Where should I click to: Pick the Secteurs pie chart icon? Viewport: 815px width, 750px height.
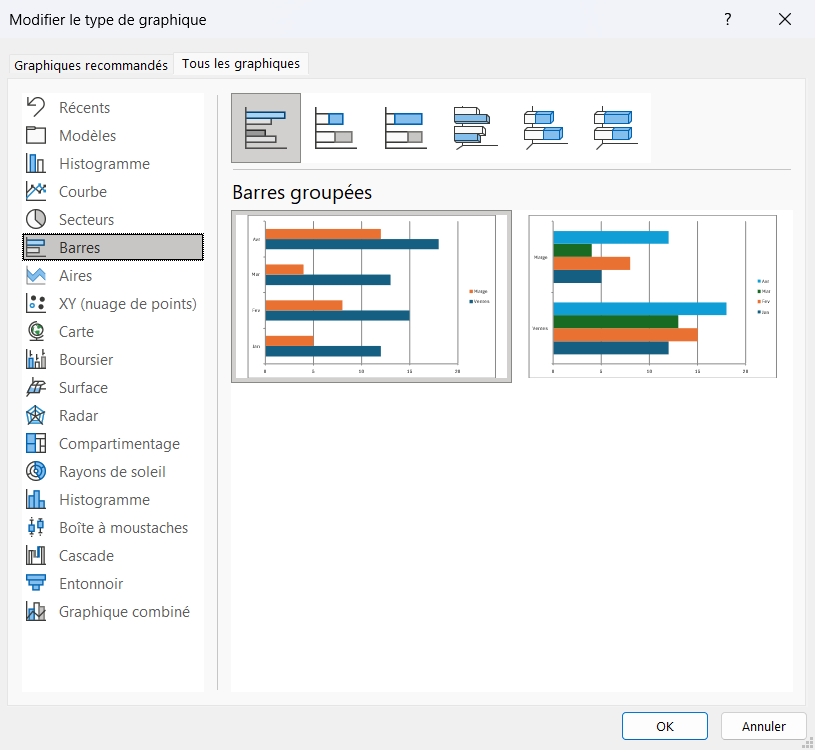36,219
